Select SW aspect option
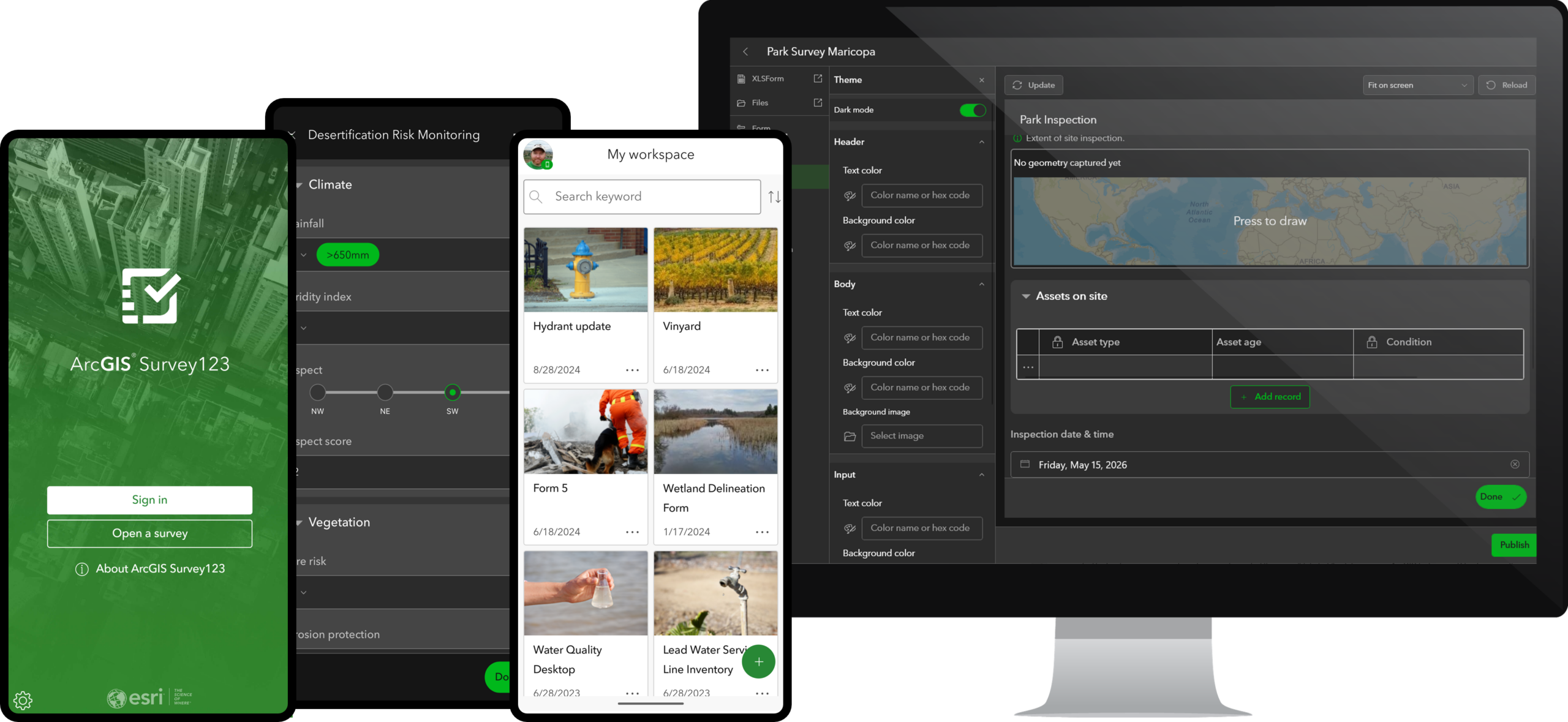This screenshot has width=1568, height=722. pos(452,393)
